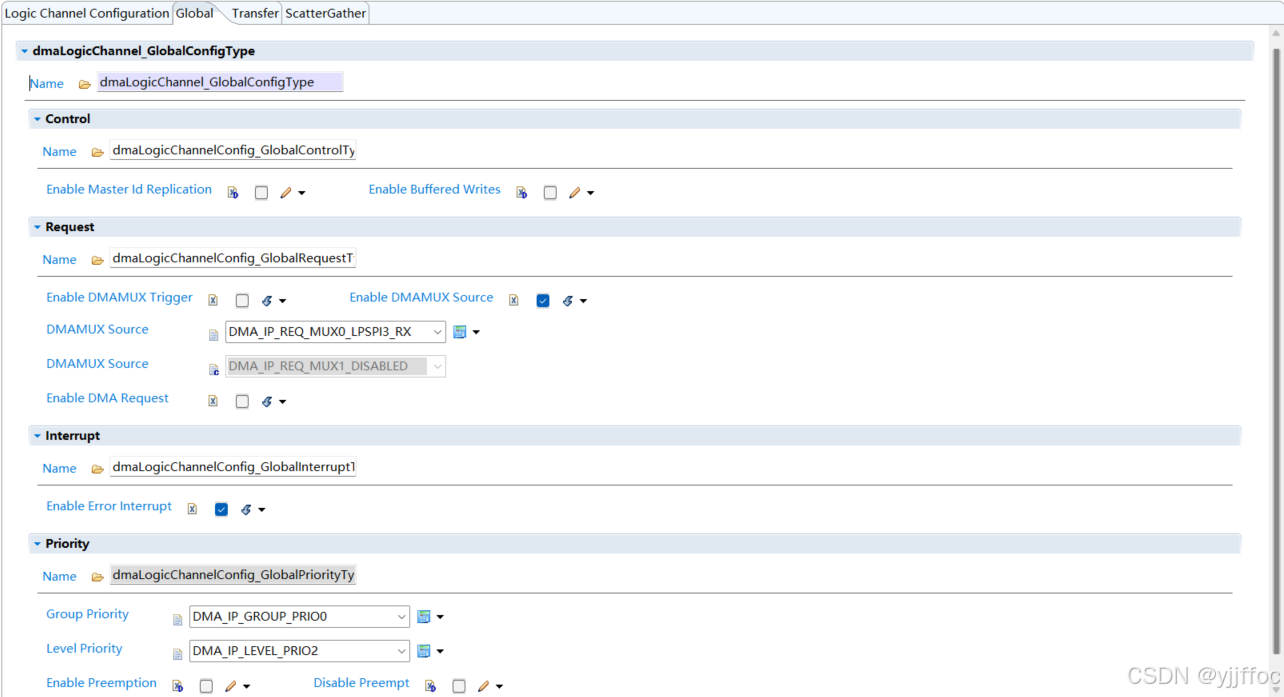Screen dimensions: 1284x697
Task: Collapse the Priority section
Action: [37, 544]
